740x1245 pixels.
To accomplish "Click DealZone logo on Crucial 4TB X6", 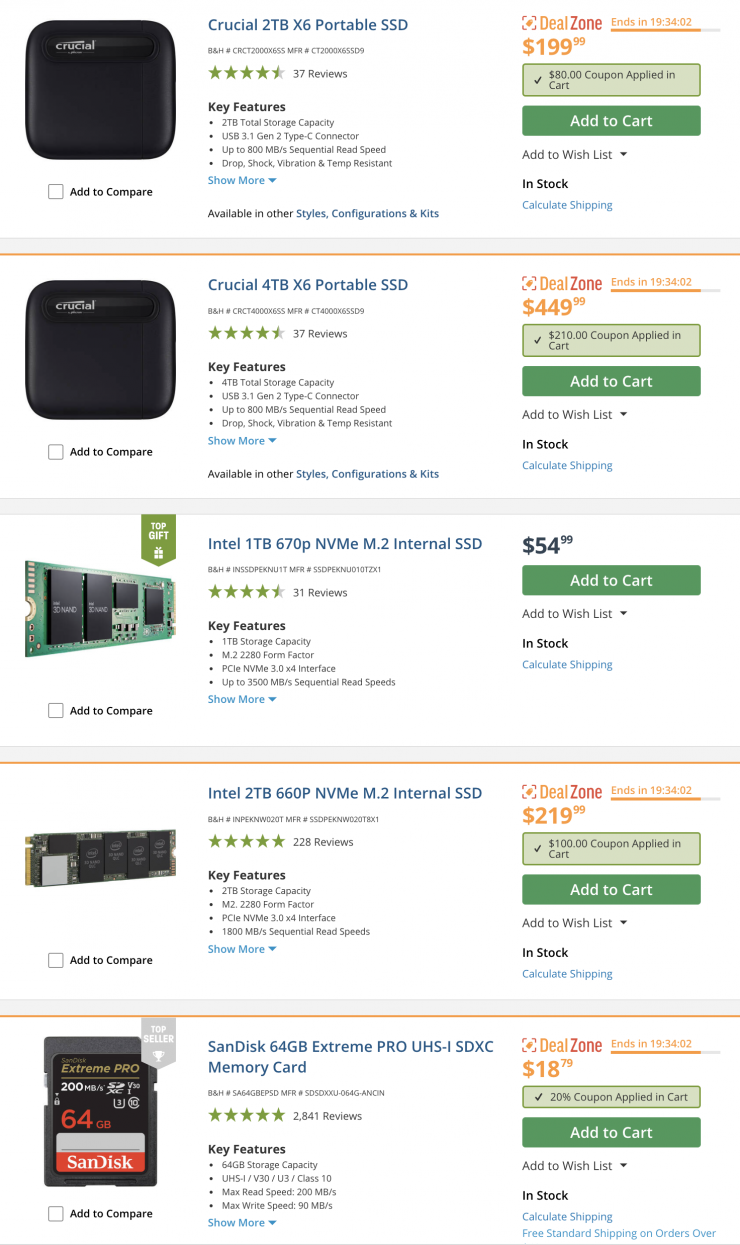I will [562, 283].
